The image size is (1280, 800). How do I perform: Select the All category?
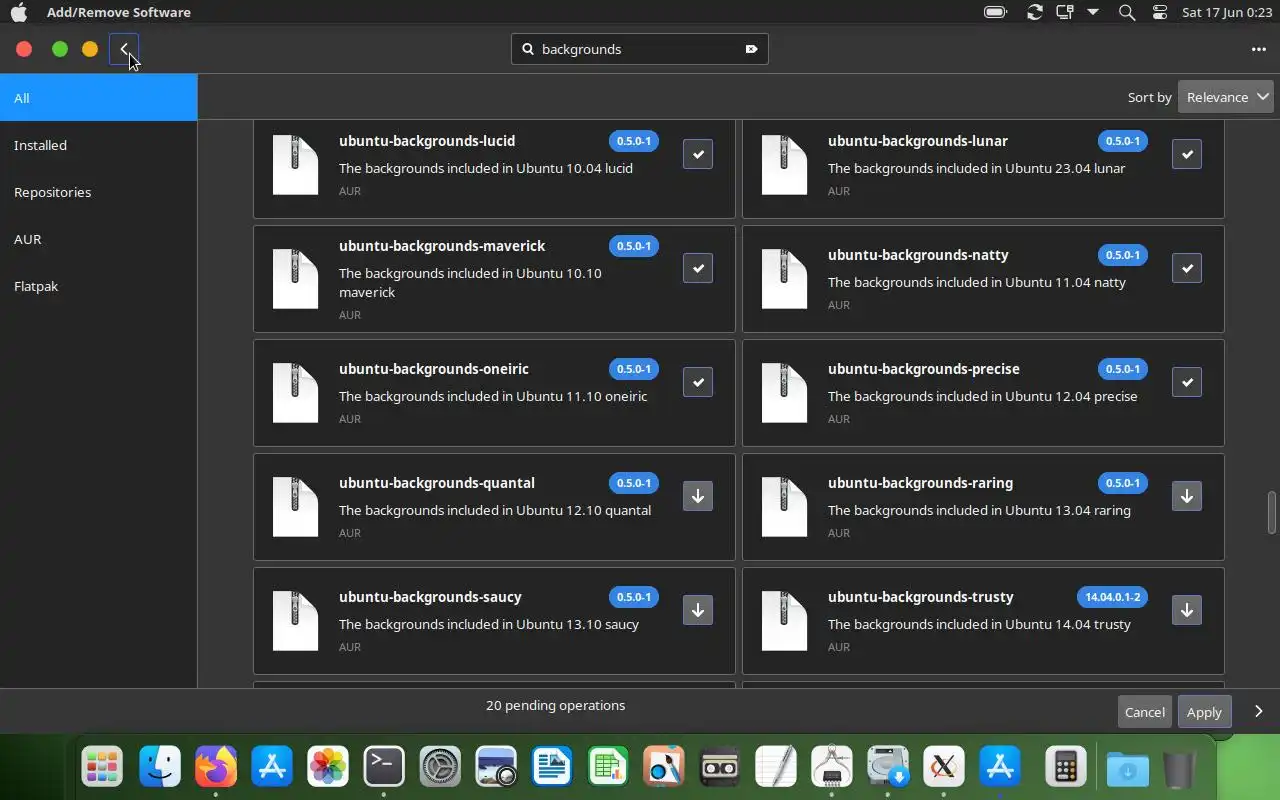coord(98,98)
